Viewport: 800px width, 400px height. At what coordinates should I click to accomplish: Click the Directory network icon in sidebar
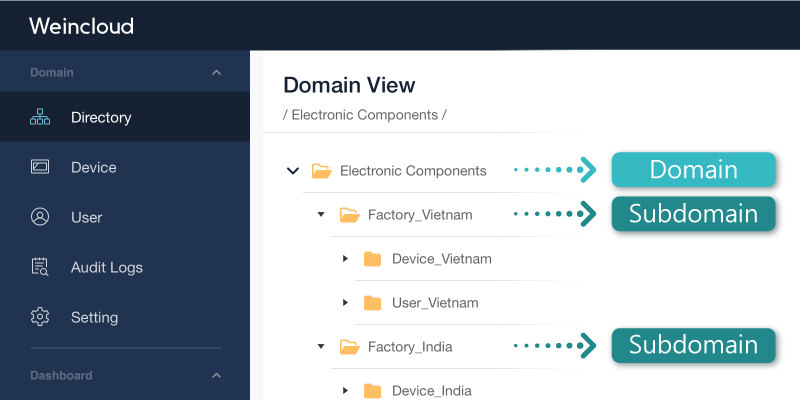click(x=40, y=117)
